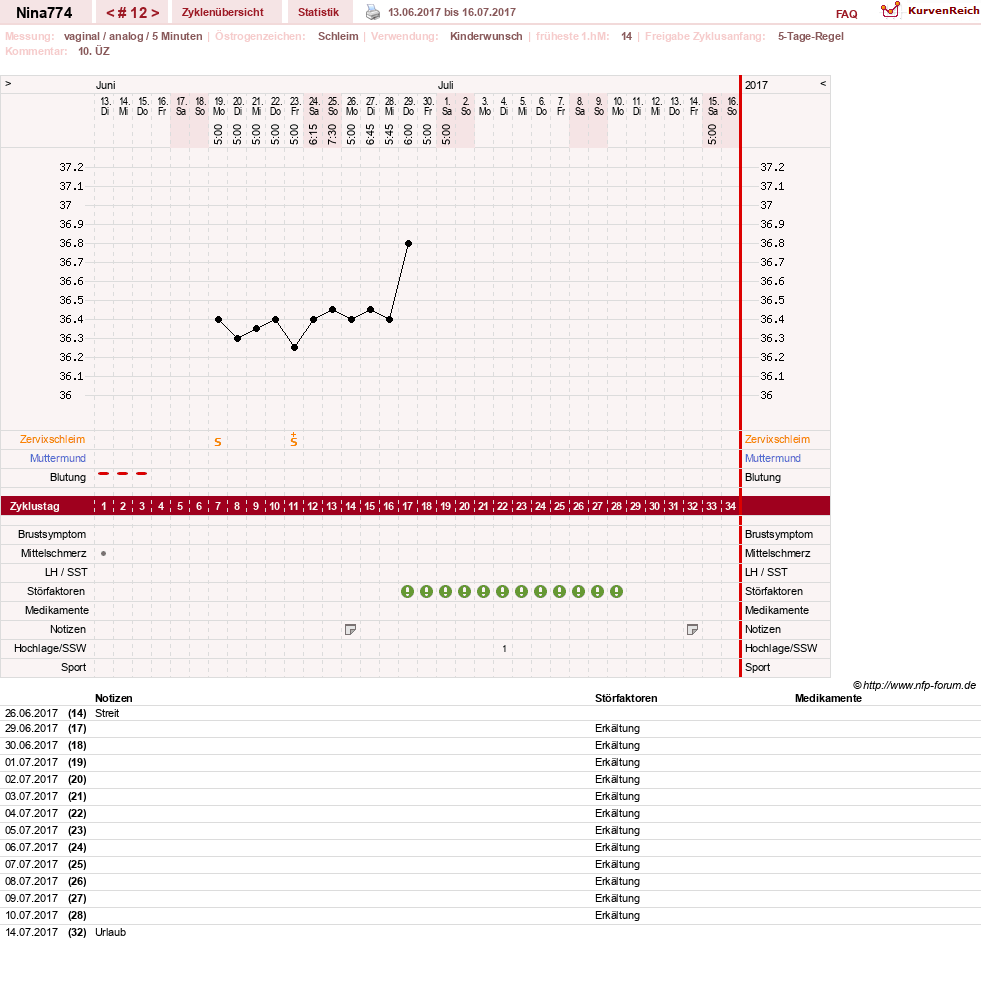The image size is (981, 997).
Task: Click the date 14.07.2017 in notes table
Action: tap(31, 932)
